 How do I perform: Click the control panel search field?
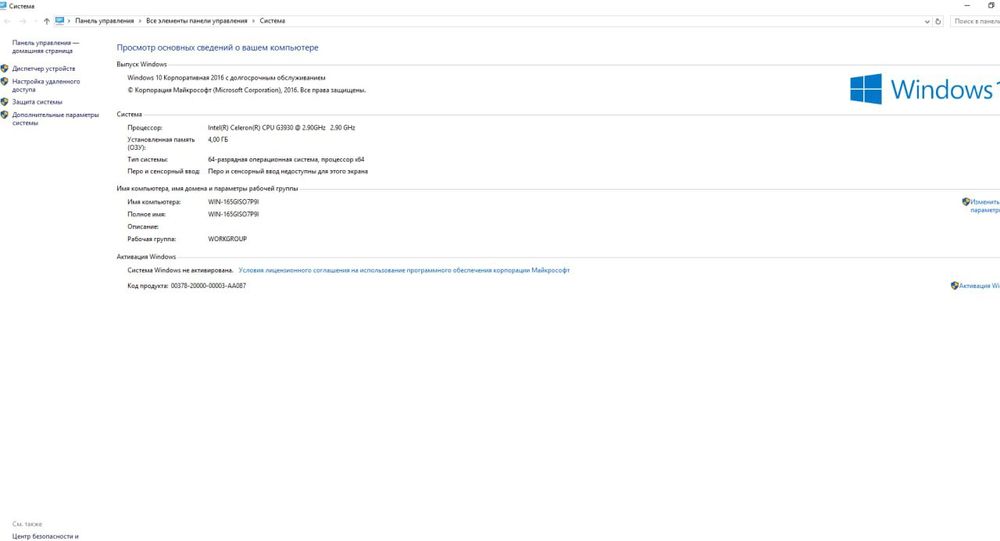pos(976,22)
